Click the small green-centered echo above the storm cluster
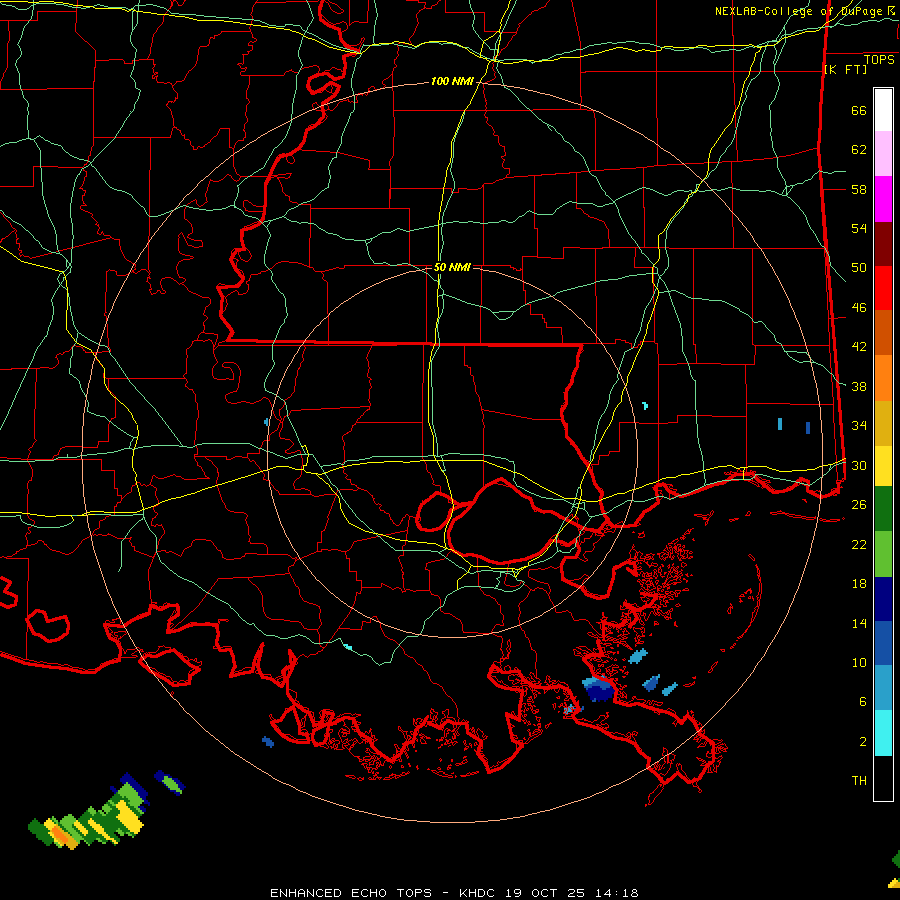Screen dimensions: 900x900 click(170, 782)
